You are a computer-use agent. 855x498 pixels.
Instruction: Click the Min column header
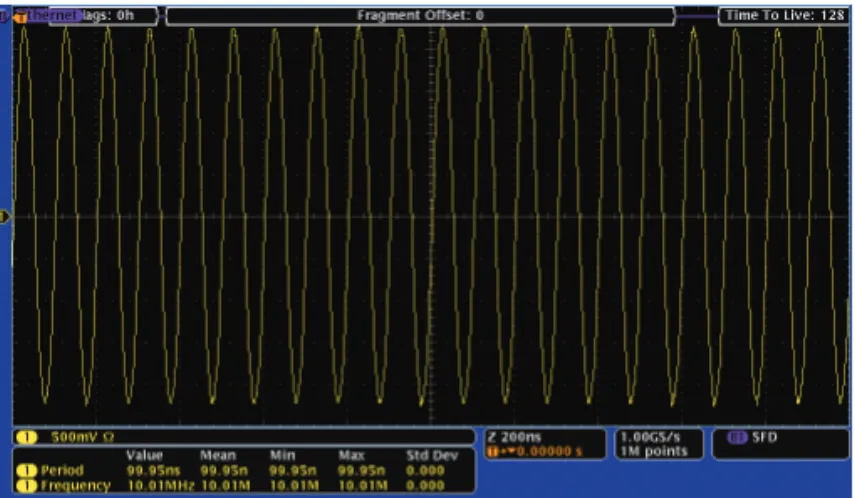282,455
